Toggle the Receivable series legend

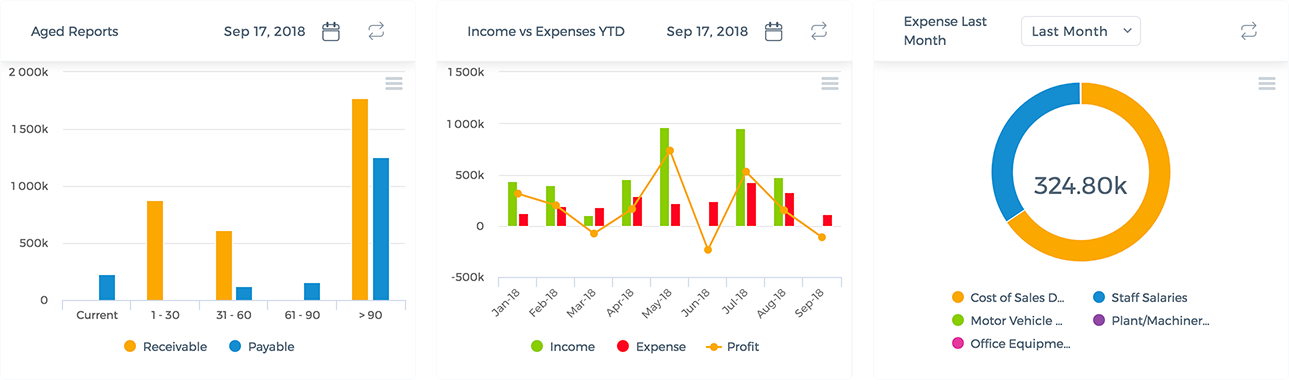point(165,347)
